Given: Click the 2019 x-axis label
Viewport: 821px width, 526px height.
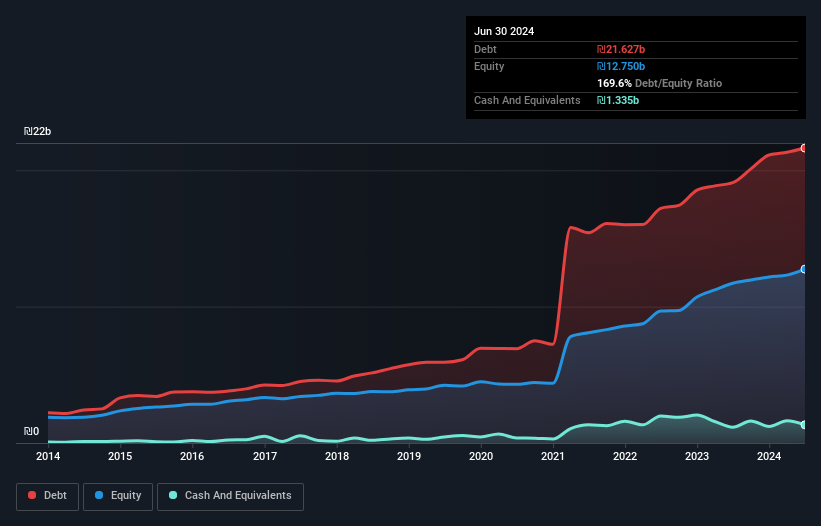Looking at the screenshot, I should point(409,456).
